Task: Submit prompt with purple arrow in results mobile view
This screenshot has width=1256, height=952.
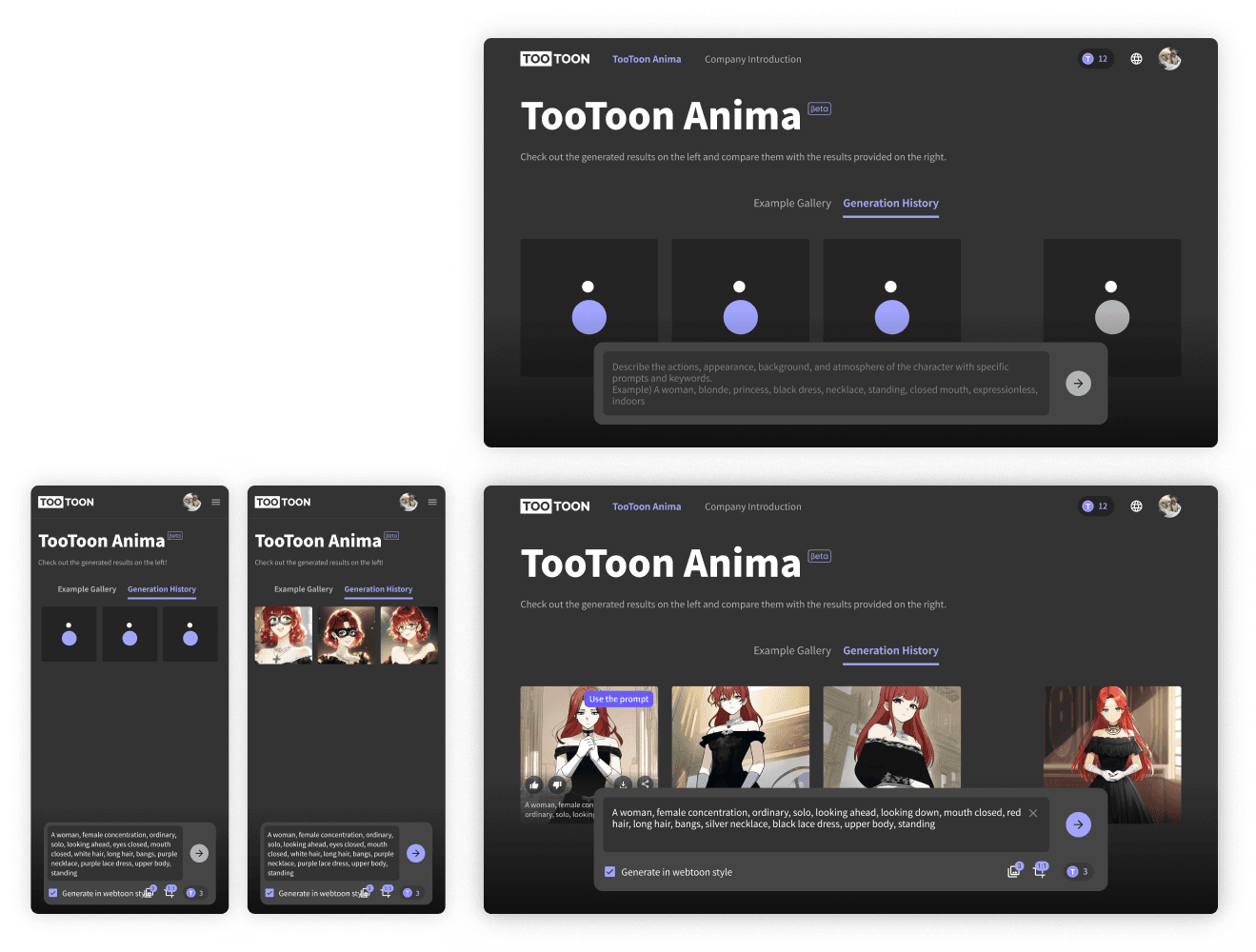Action: (416, 853)
